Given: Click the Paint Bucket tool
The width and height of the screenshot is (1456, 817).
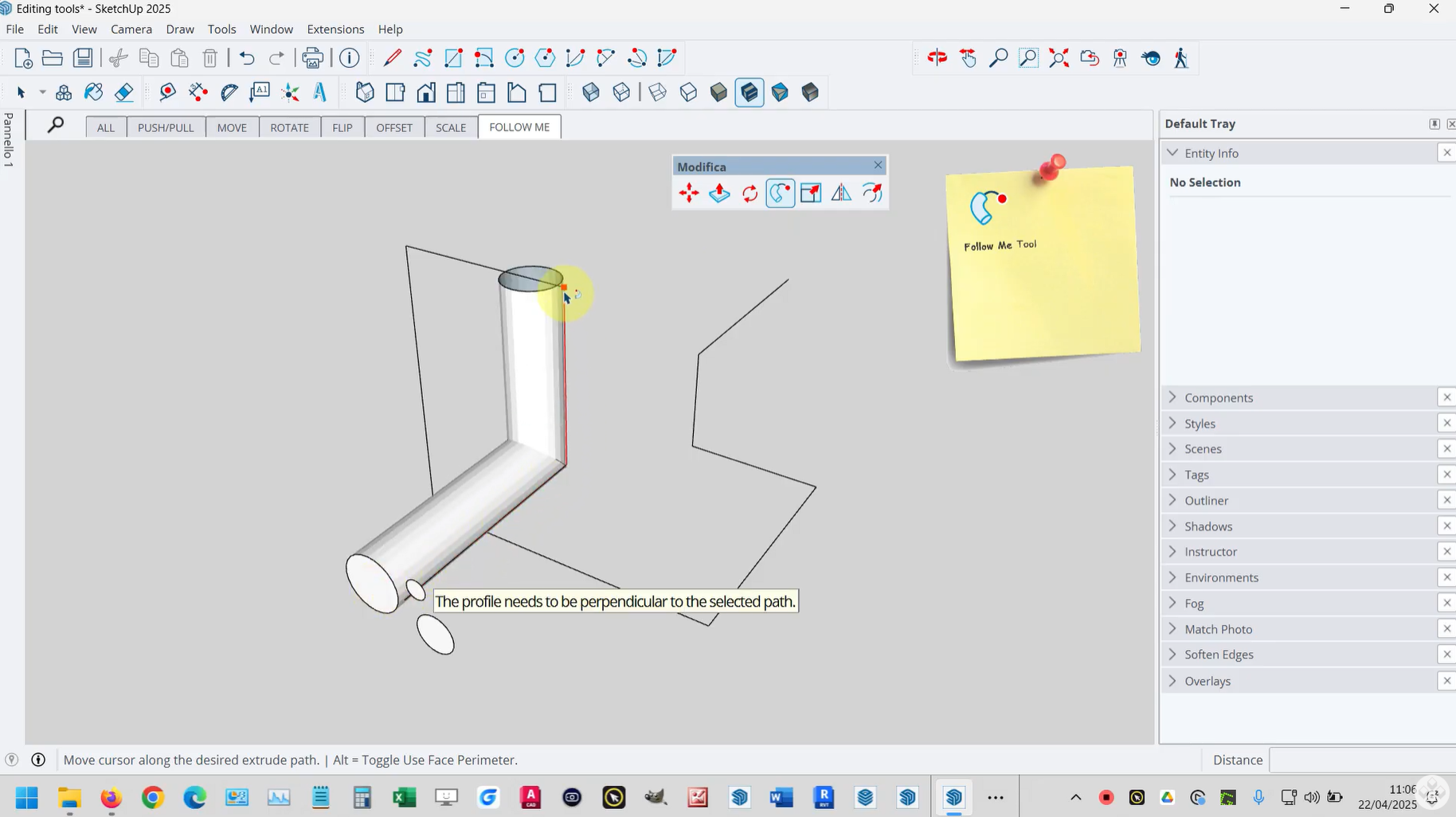Looking at the screenshot, I should [x=93, y=92].
